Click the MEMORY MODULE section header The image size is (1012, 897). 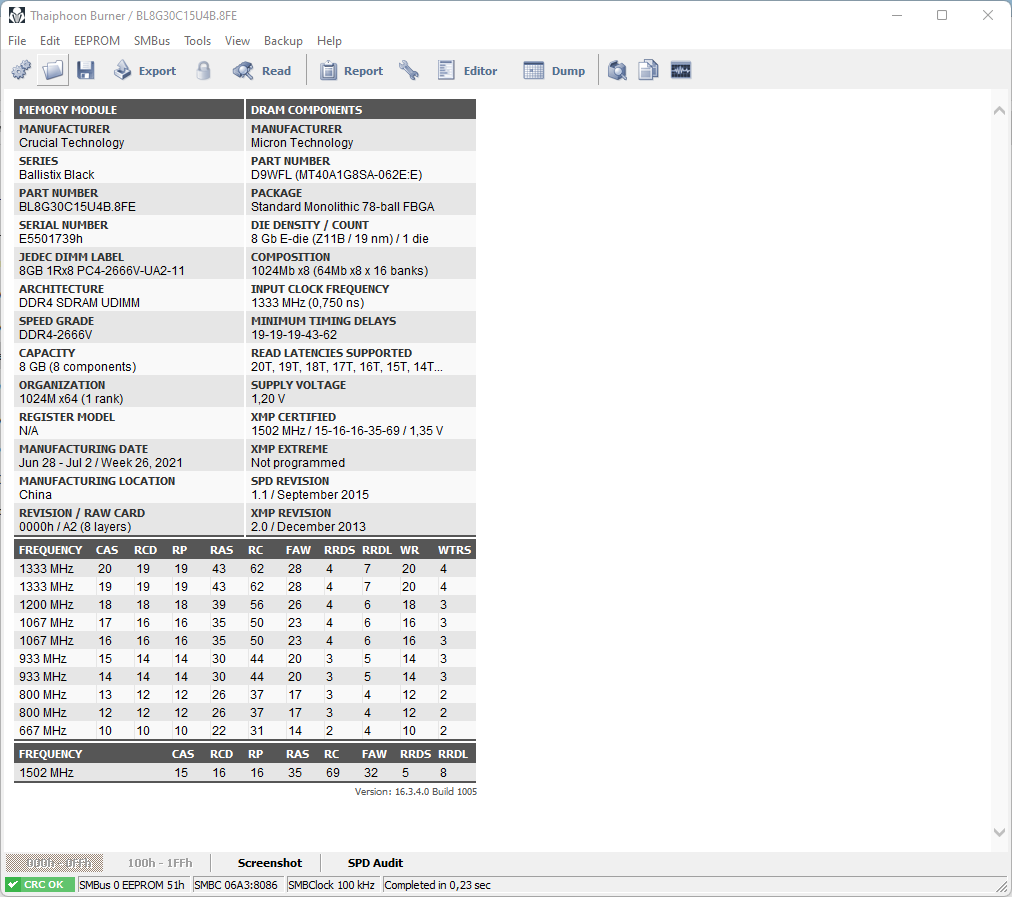(x=129, y=110)
